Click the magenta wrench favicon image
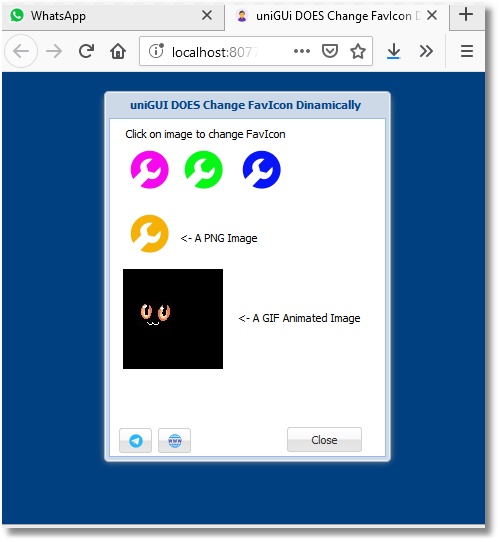The width and height of the screenshot is (499, 542). (x=150, y=169)
